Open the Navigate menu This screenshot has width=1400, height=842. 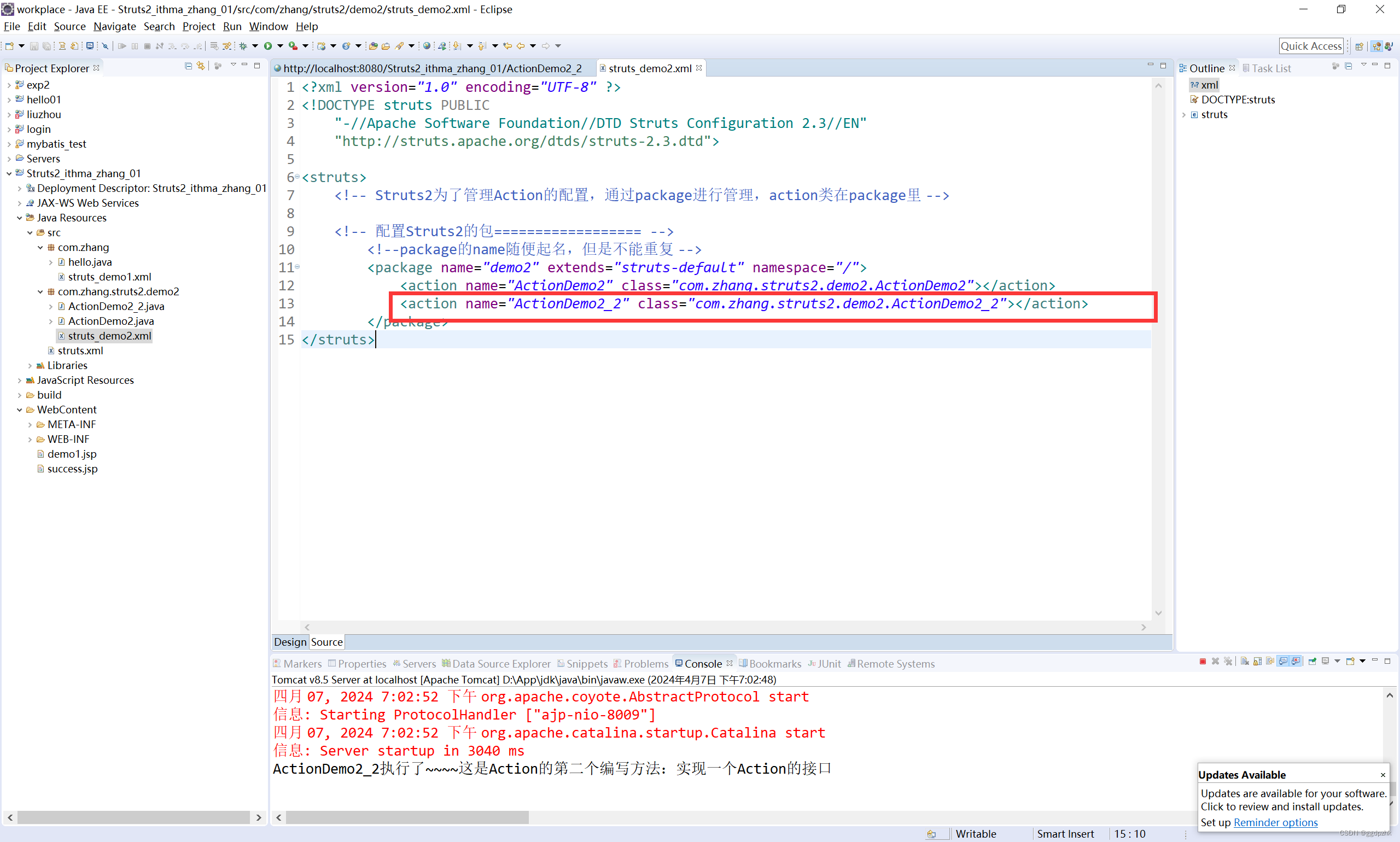coord(115,26)
